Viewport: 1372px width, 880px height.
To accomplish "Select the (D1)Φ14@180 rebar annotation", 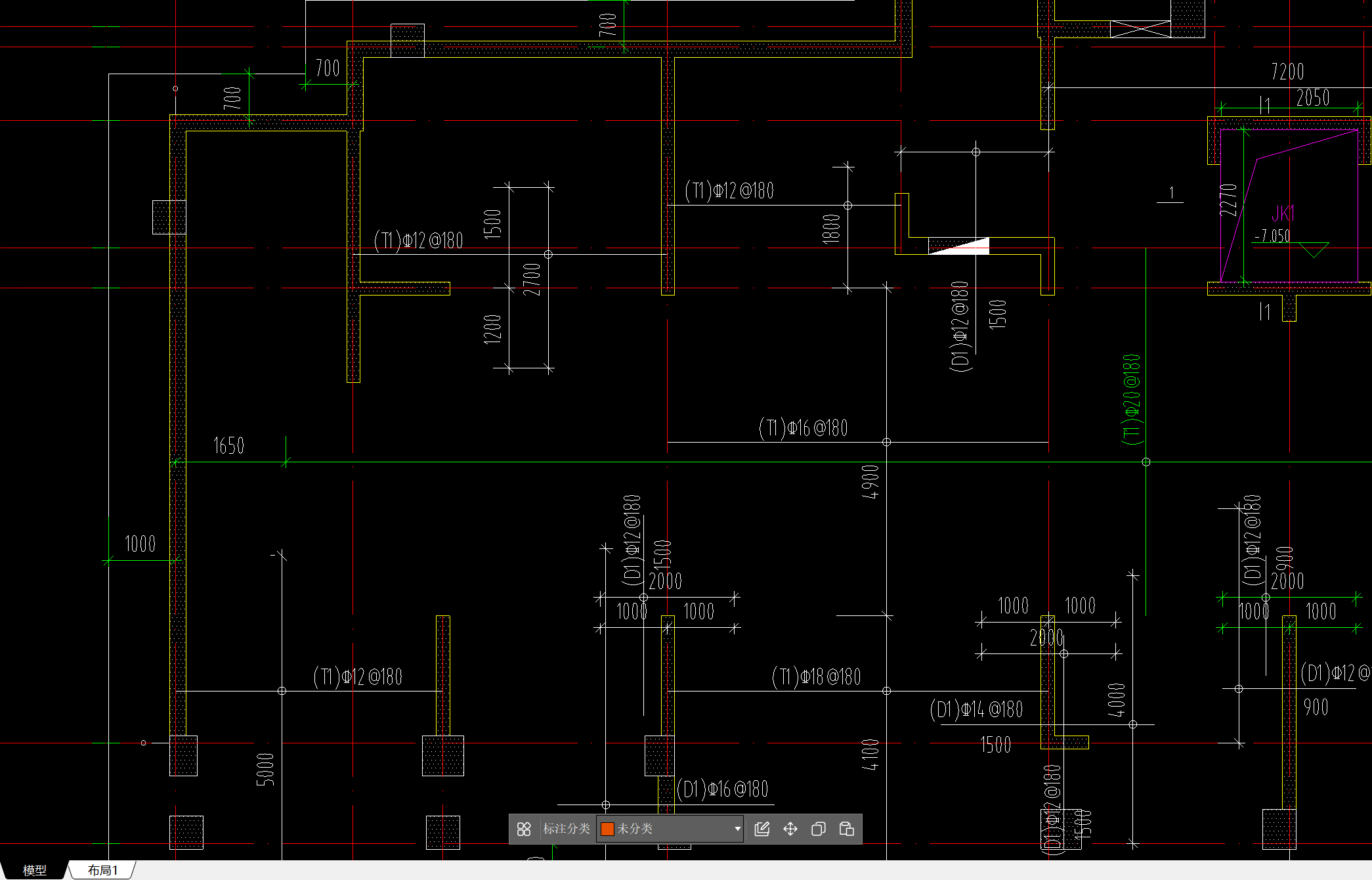I will (x=976, y=710).
